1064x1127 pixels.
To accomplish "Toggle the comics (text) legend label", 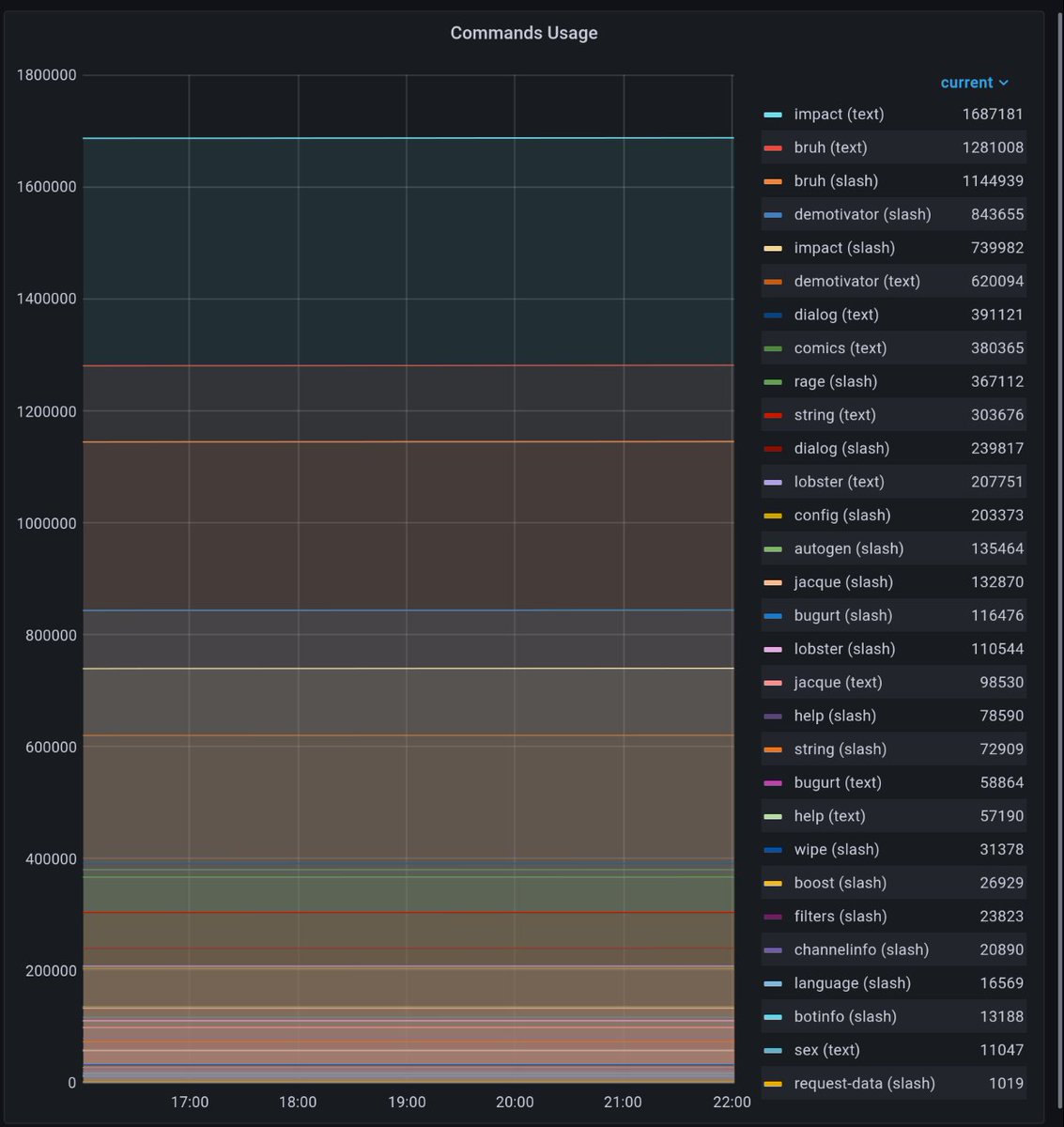I will pyautogui.click(x=840, y=347).
